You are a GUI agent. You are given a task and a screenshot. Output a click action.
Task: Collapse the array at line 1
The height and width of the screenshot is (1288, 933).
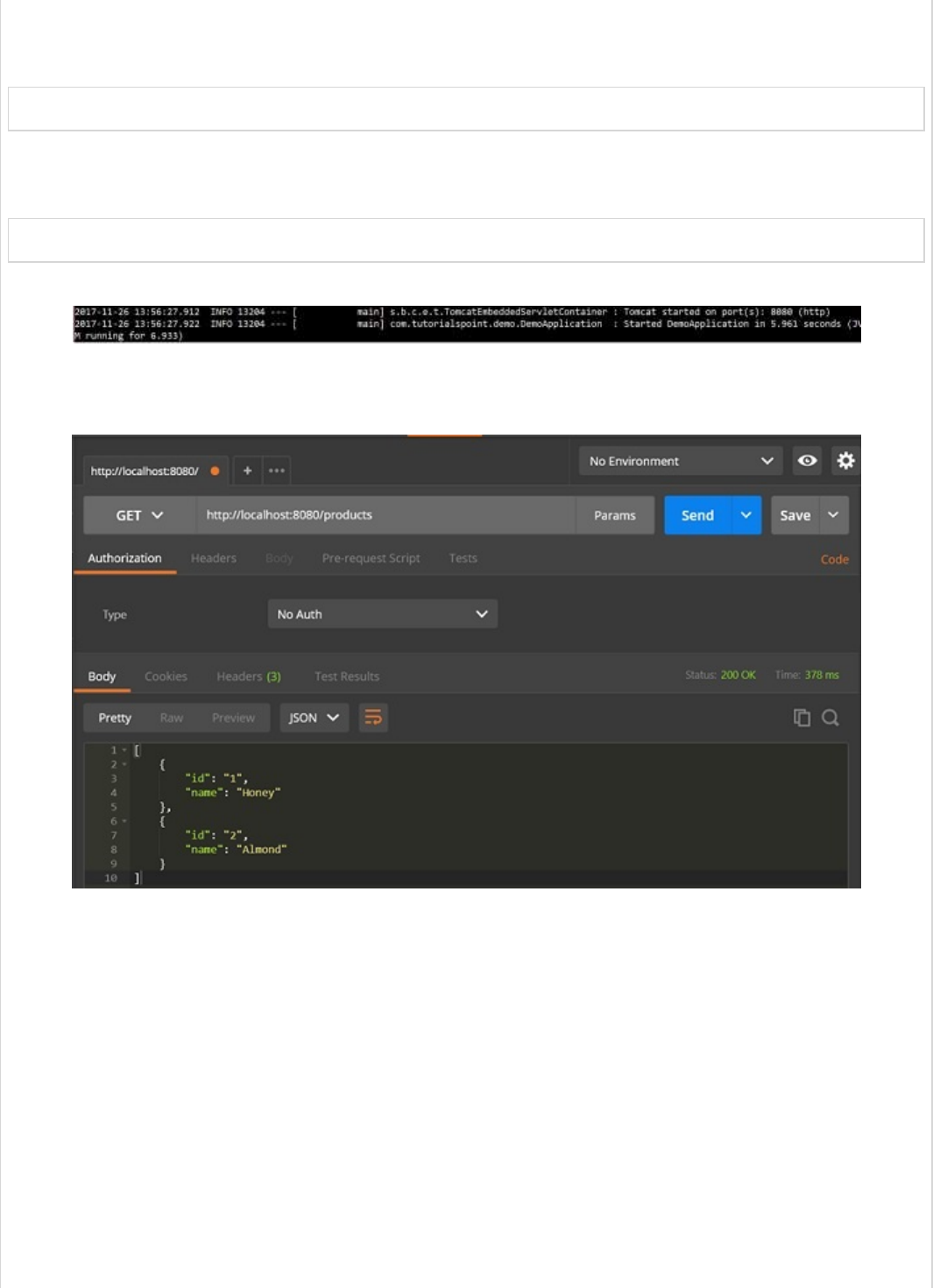124,750
